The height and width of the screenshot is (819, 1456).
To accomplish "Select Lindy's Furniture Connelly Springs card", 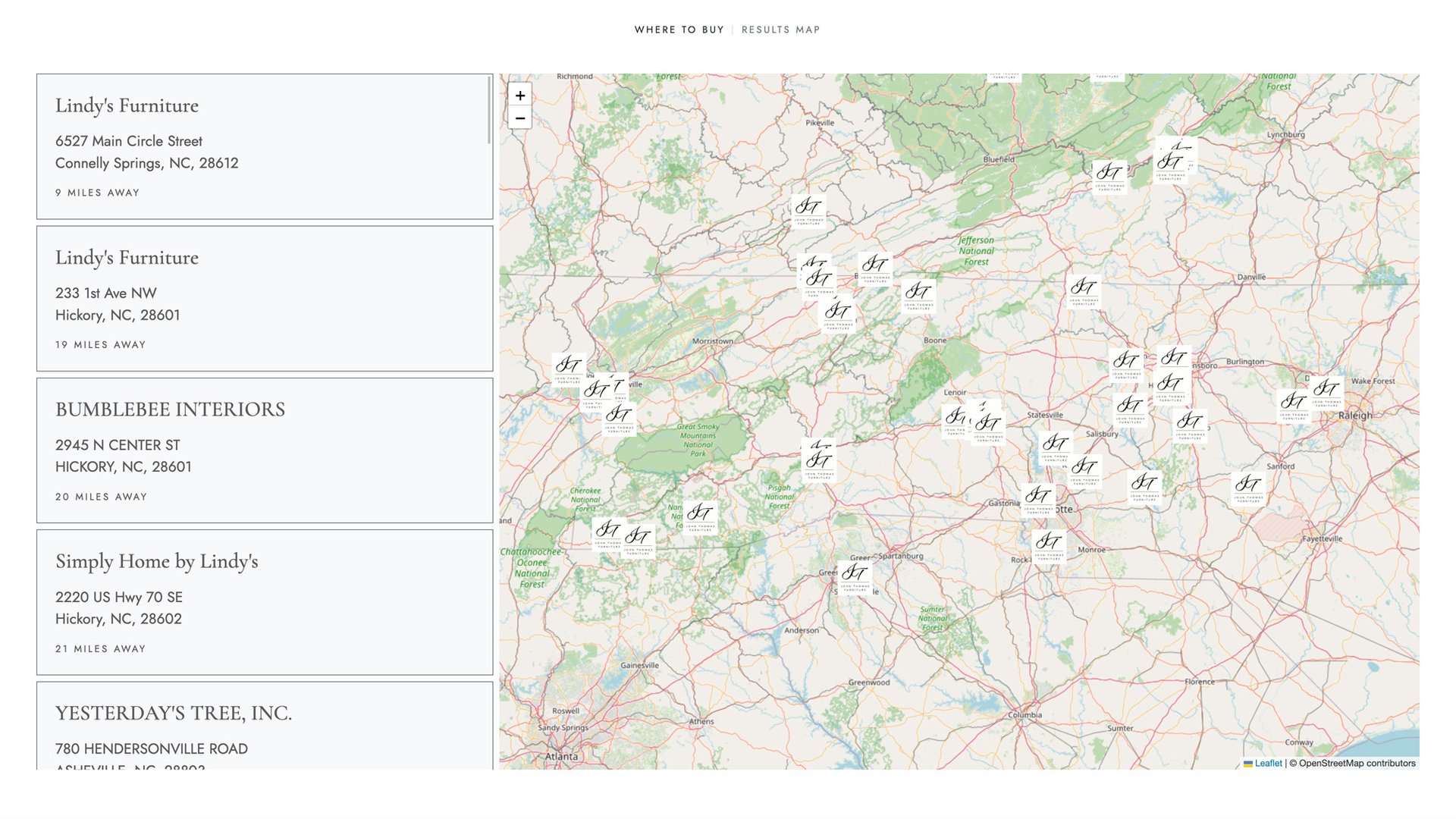I will pos(265,147).
